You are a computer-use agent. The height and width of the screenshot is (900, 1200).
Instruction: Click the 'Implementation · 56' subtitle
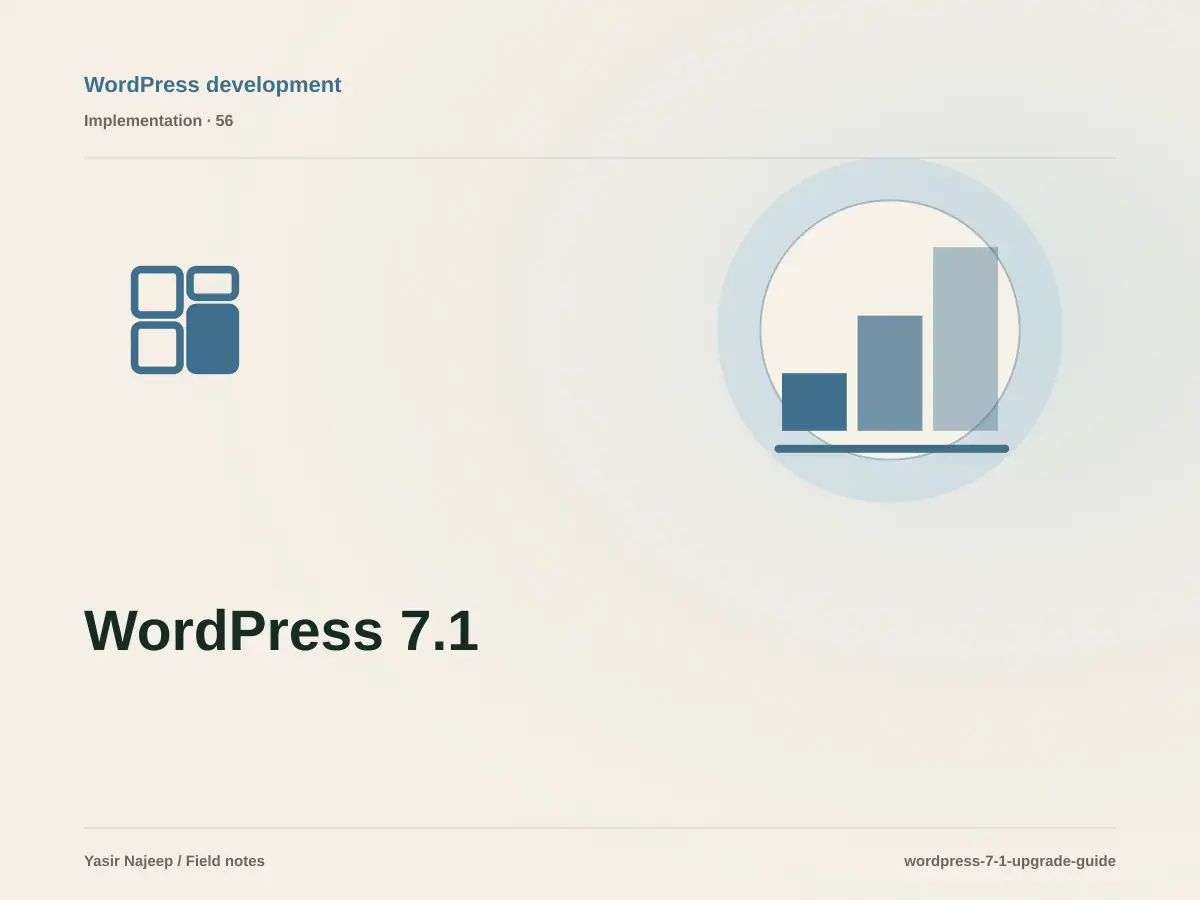click(158, 121)
